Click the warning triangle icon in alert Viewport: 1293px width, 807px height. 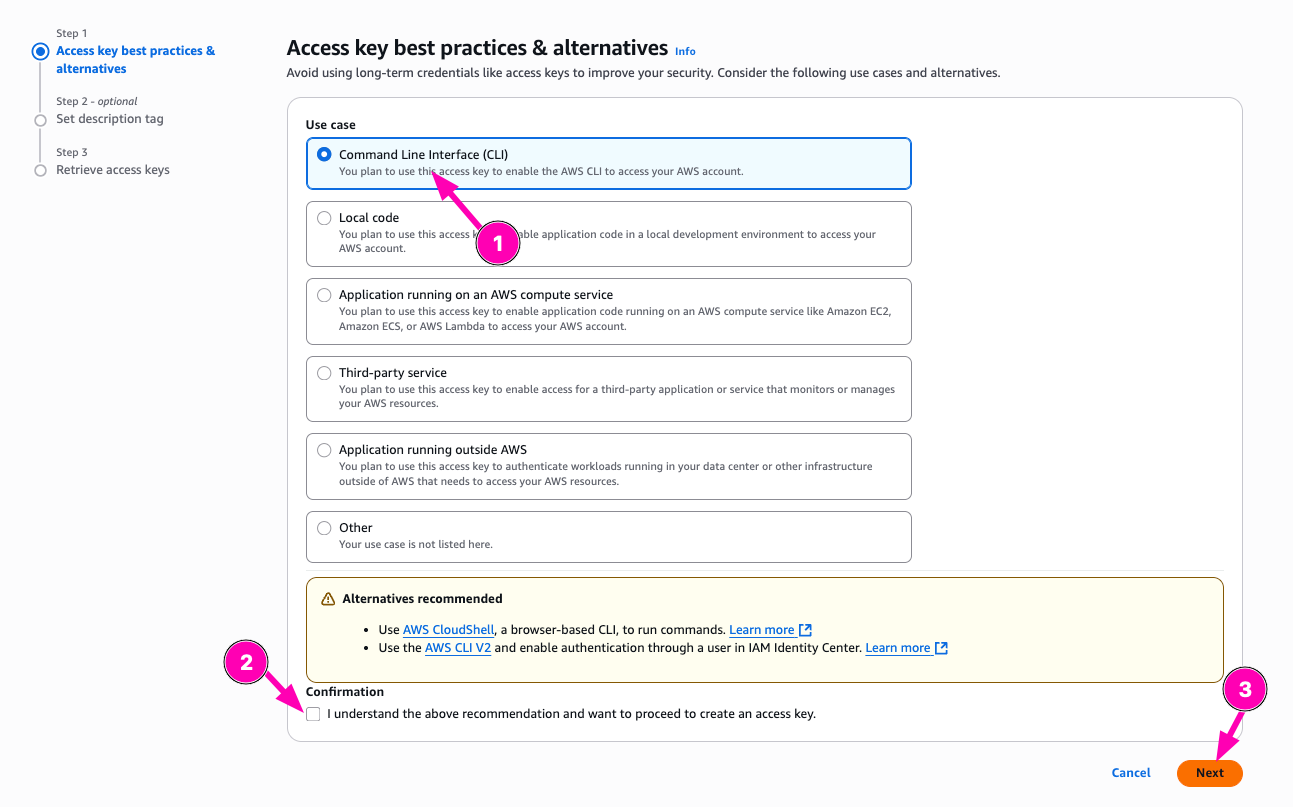point(328,599)
